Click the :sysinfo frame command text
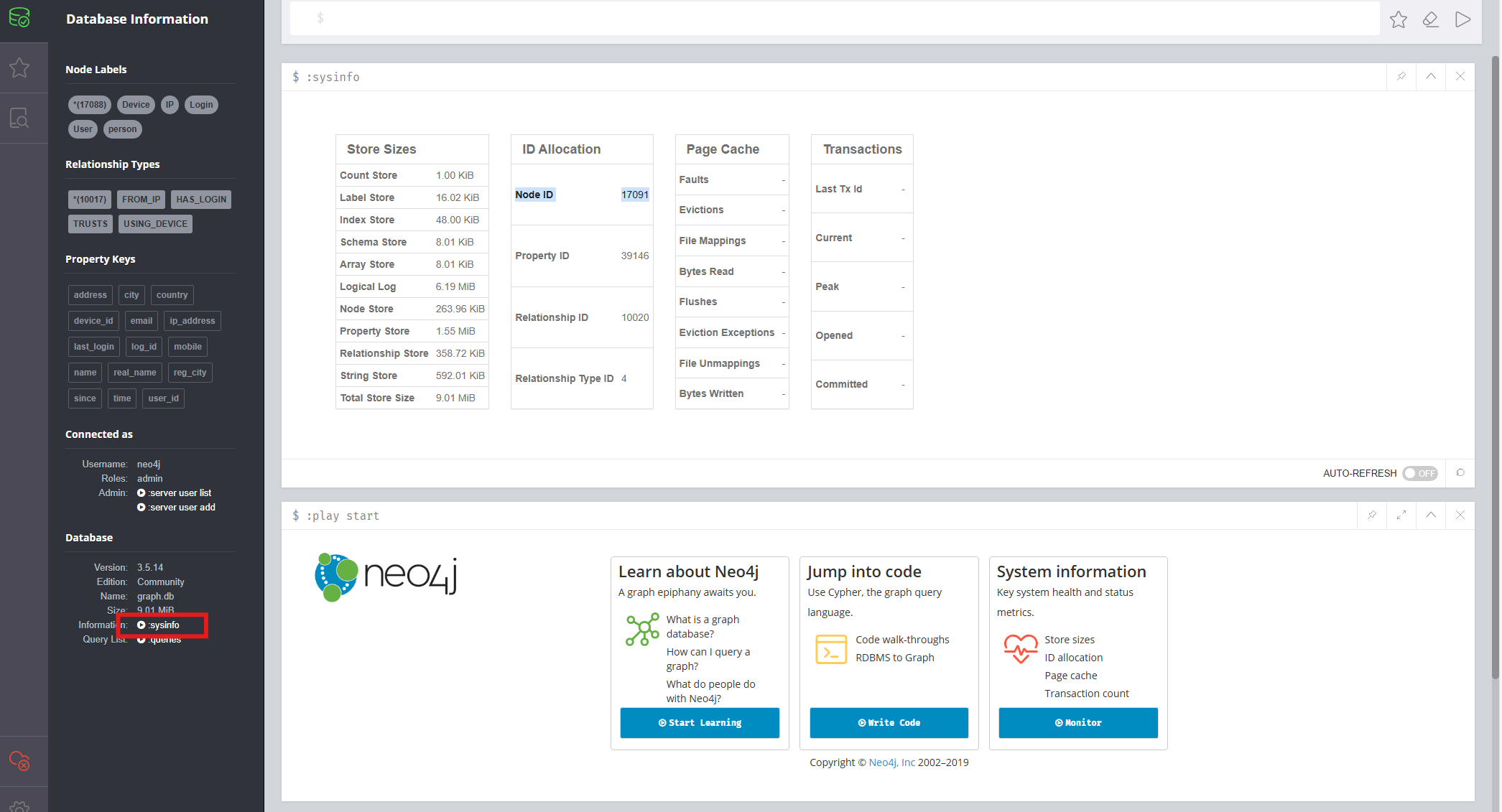This screenshot has height=812, width=1502. click(x=333, y=77)
